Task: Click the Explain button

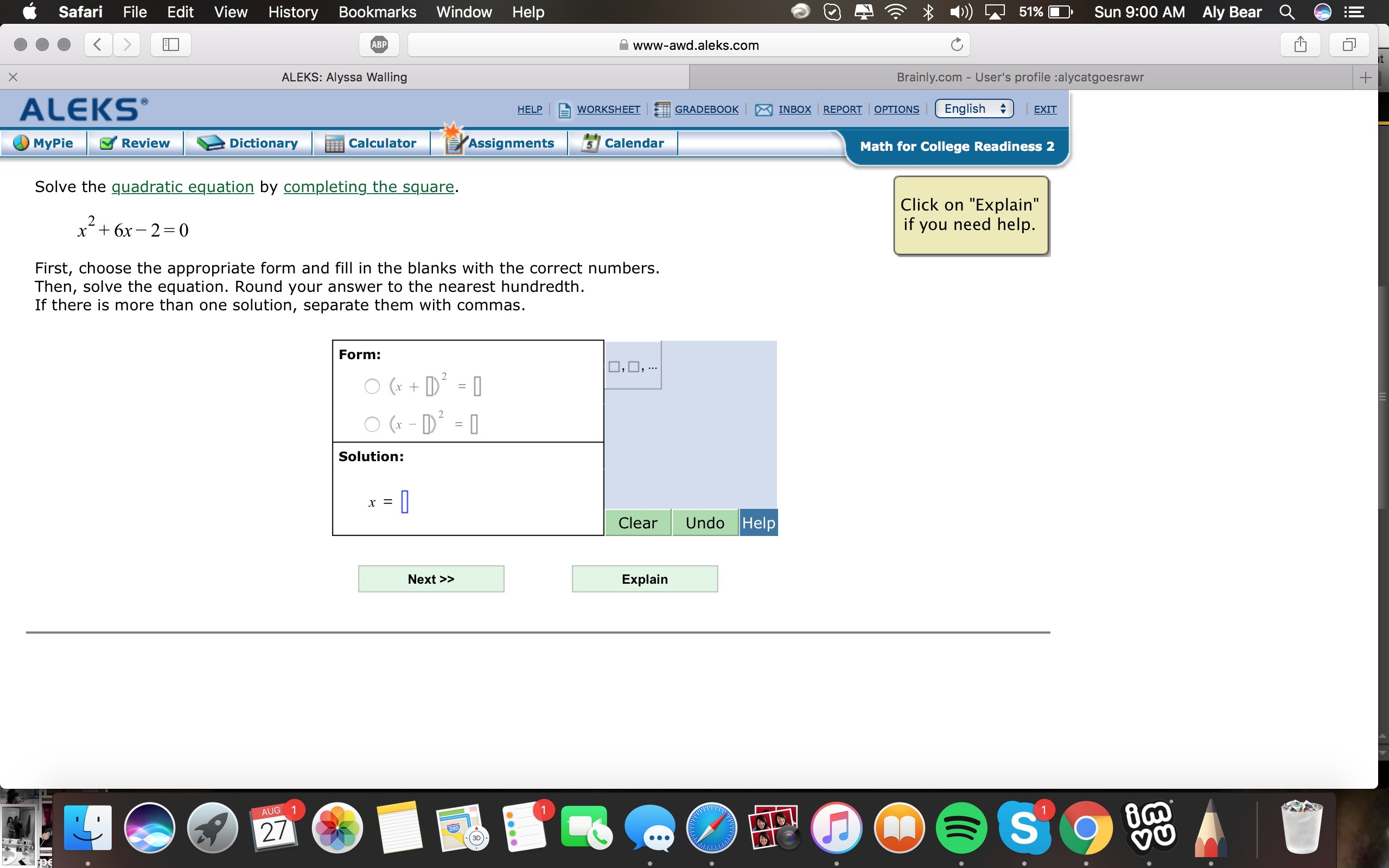Action: [x=645, y=579]
